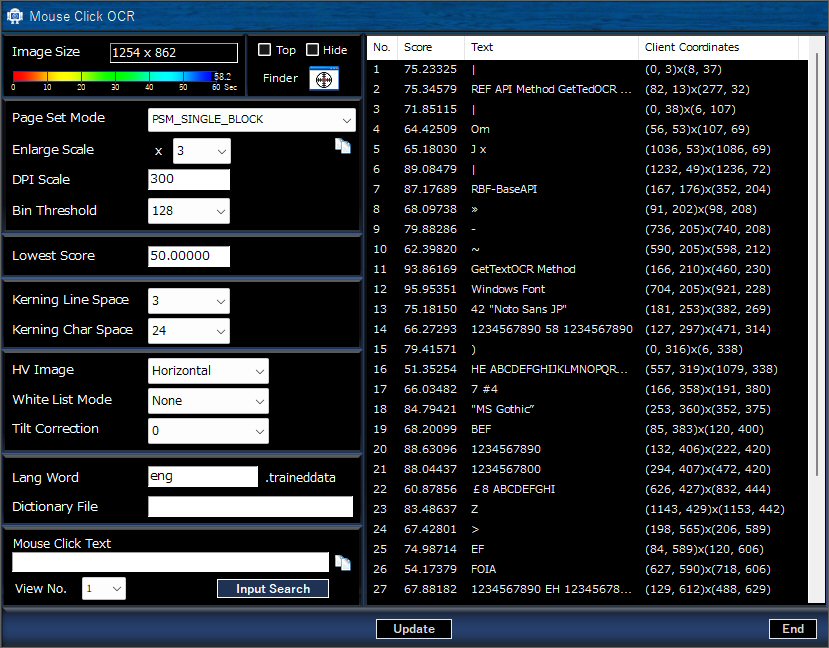Open the Enlarge Scale value dropdown
The height and width of the screenshot is (648, 829).
(x=202, y=150)
